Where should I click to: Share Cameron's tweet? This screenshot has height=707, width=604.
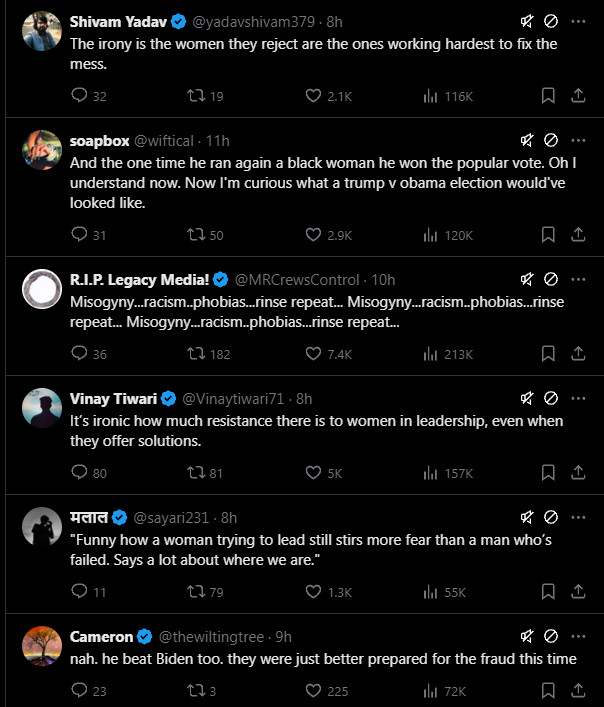click(x=578, y=690)
